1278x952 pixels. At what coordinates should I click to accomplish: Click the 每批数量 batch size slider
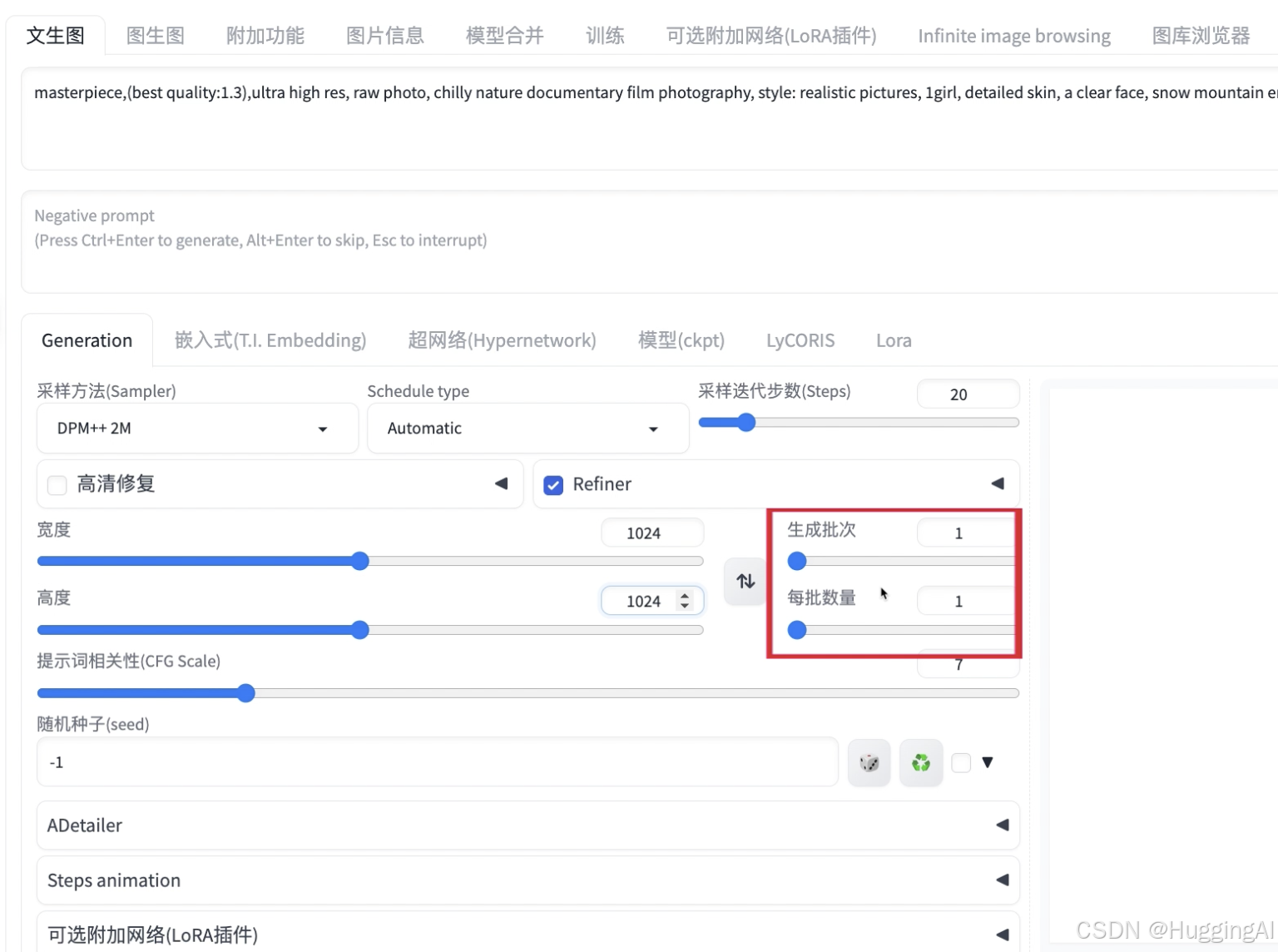tap(902, 630)
